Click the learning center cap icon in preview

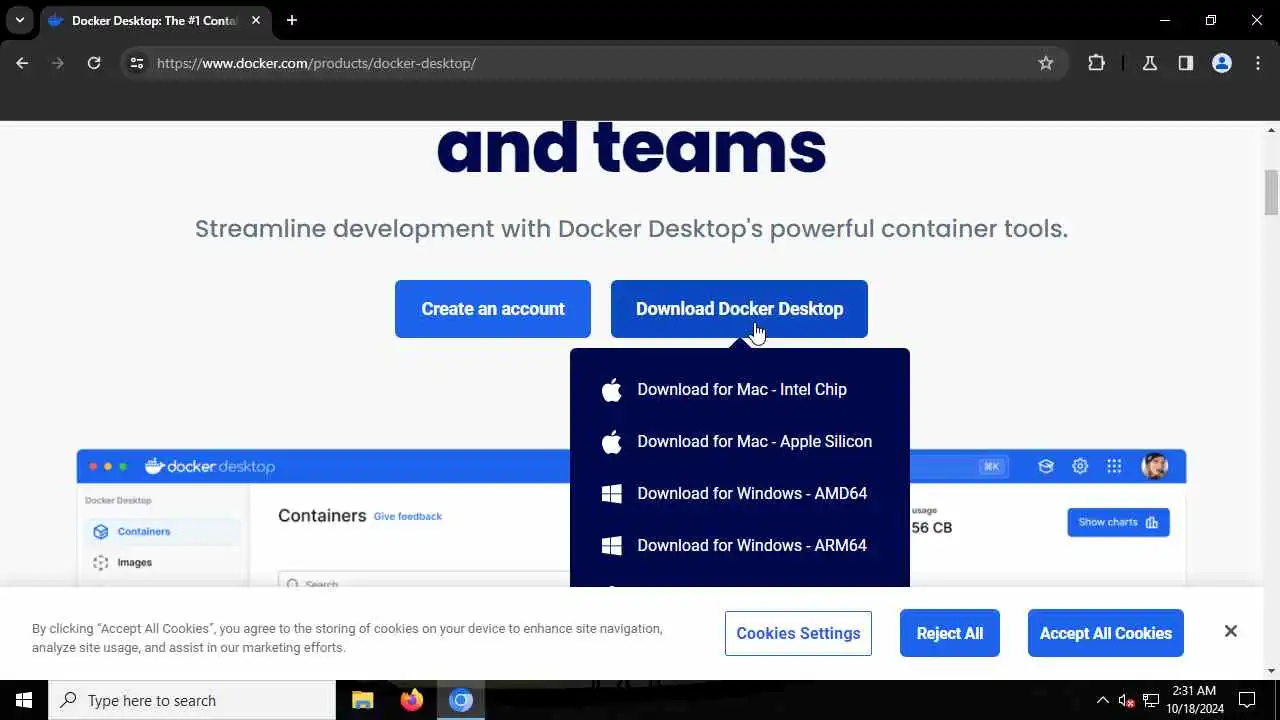1046,466
